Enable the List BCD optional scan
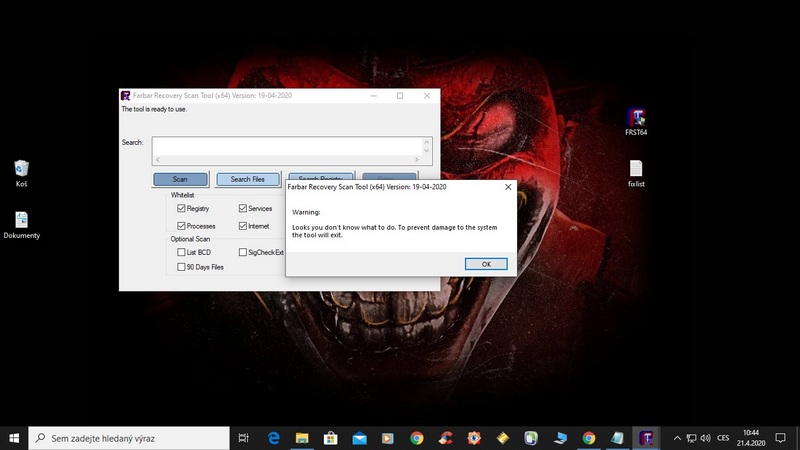 coord(181,252)
